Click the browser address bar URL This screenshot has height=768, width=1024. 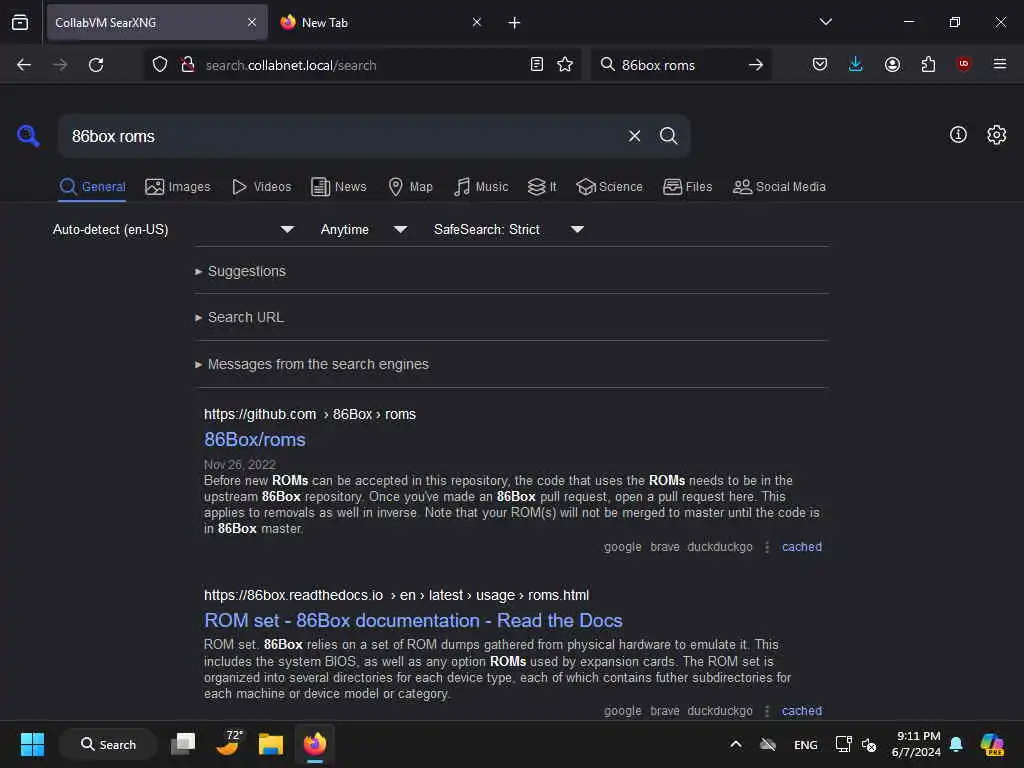(291, 65)
